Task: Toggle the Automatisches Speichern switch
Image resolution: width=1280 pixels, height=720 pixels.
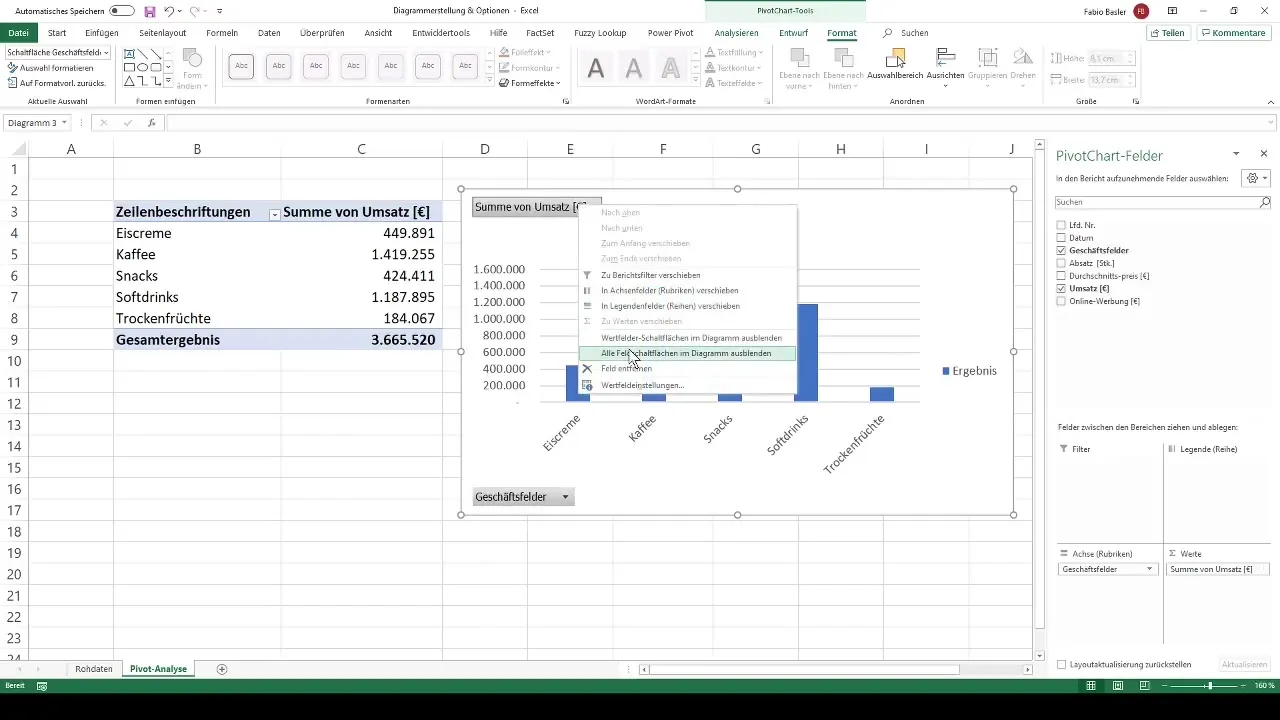Action: (122, 11)
